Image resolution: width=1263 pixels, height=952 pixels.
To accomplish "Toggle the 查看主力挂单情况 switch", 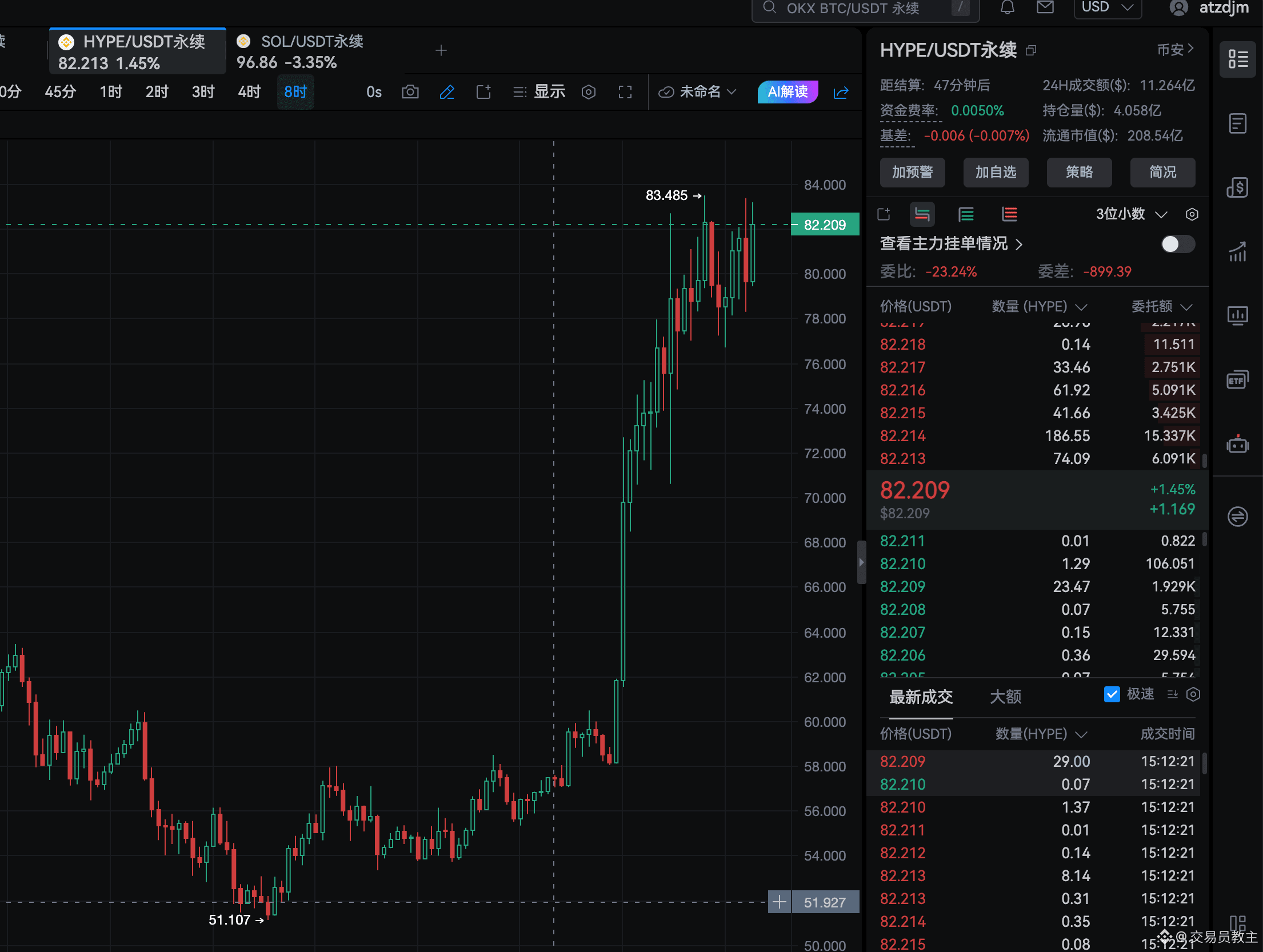I will click(1178, 244).
